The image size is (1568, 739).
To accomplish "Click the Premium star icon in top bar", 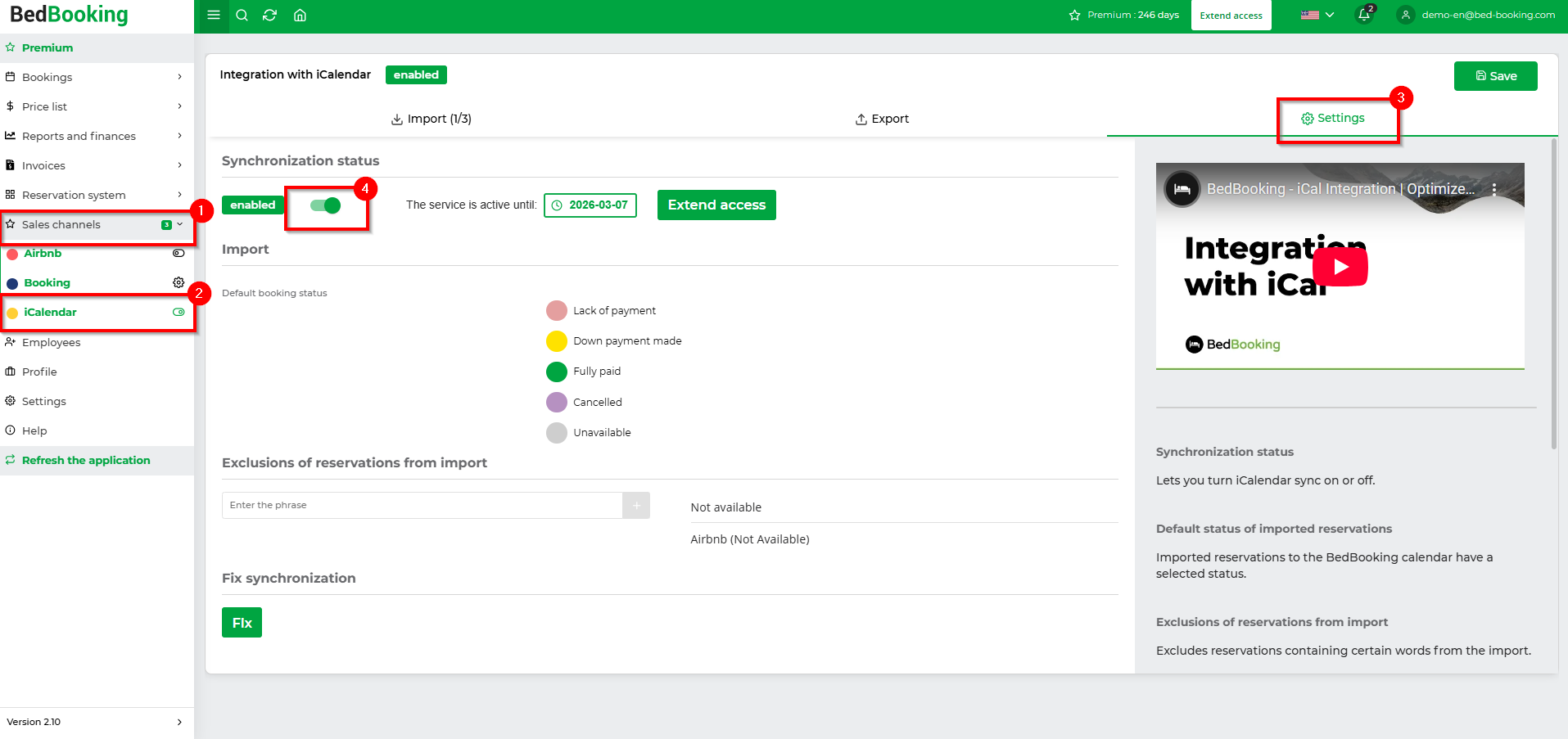I will coord(1074,16).
